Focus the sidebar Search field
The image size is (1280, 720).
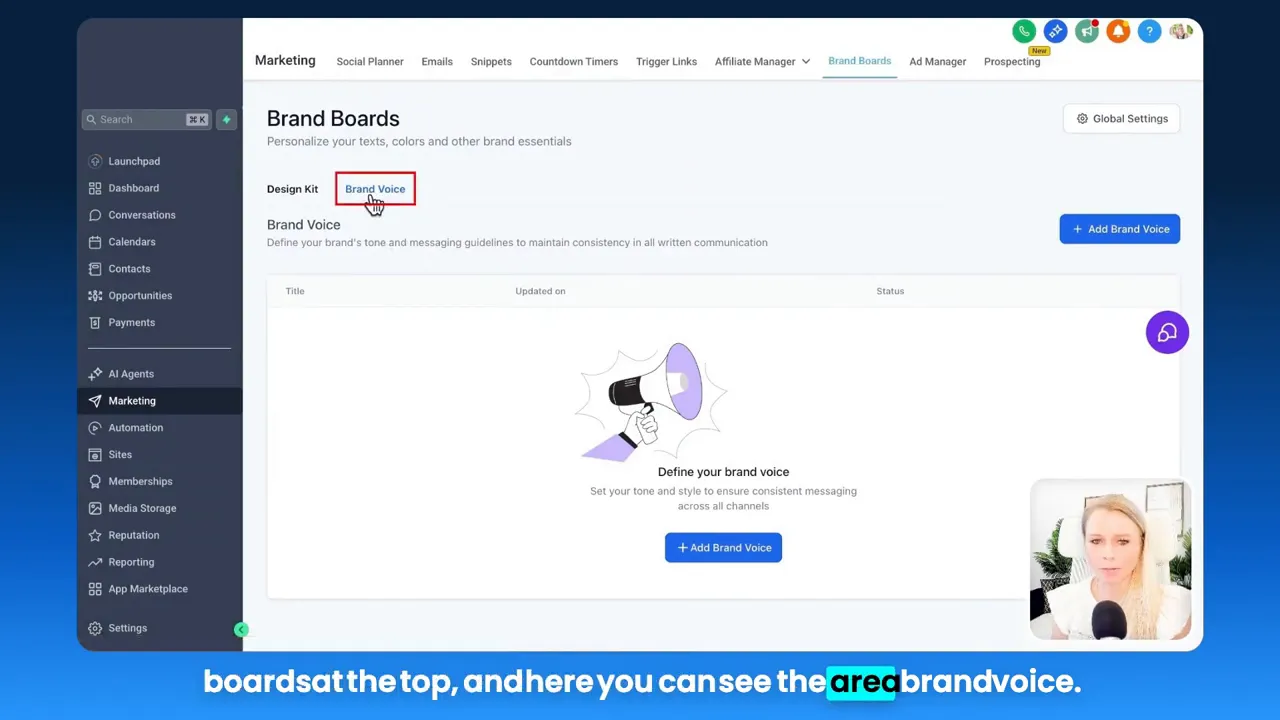[146, 119]
